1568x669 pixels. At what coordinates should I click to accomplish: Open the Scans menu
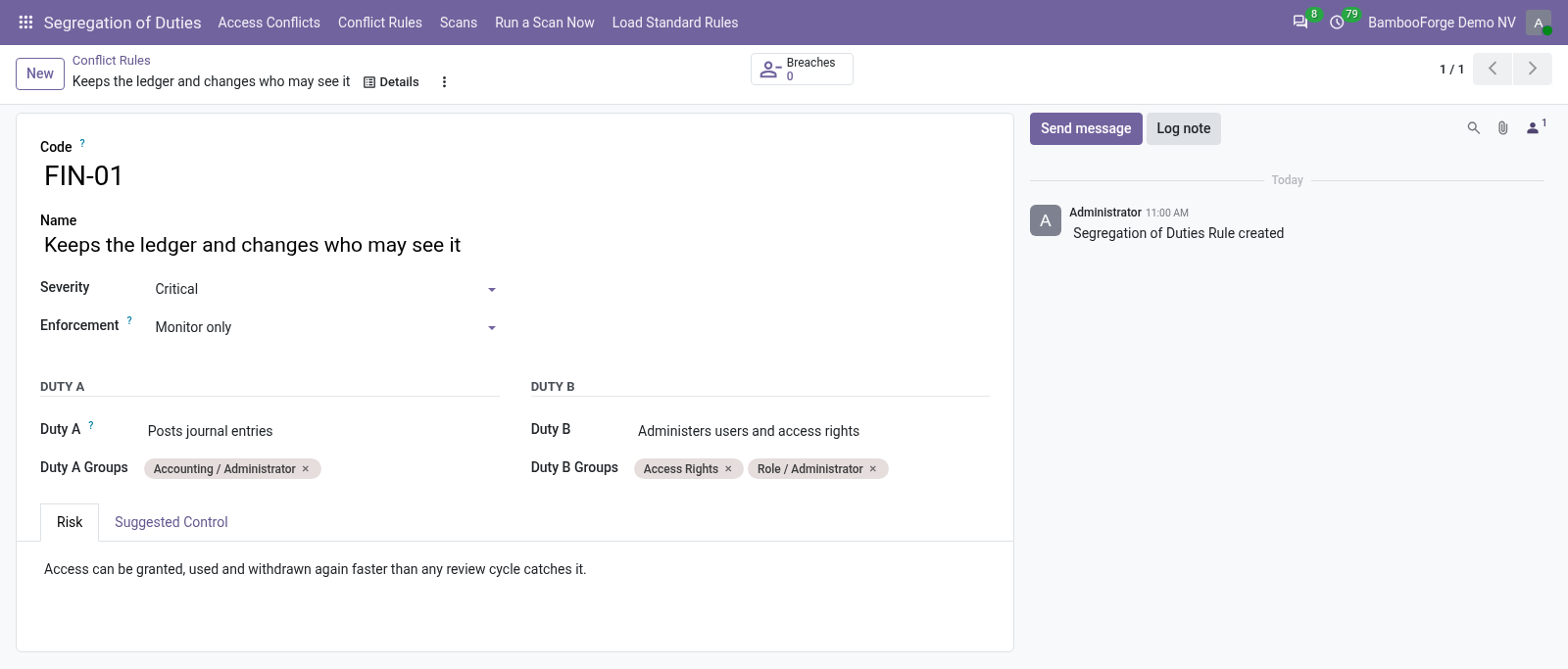[459, 23]
